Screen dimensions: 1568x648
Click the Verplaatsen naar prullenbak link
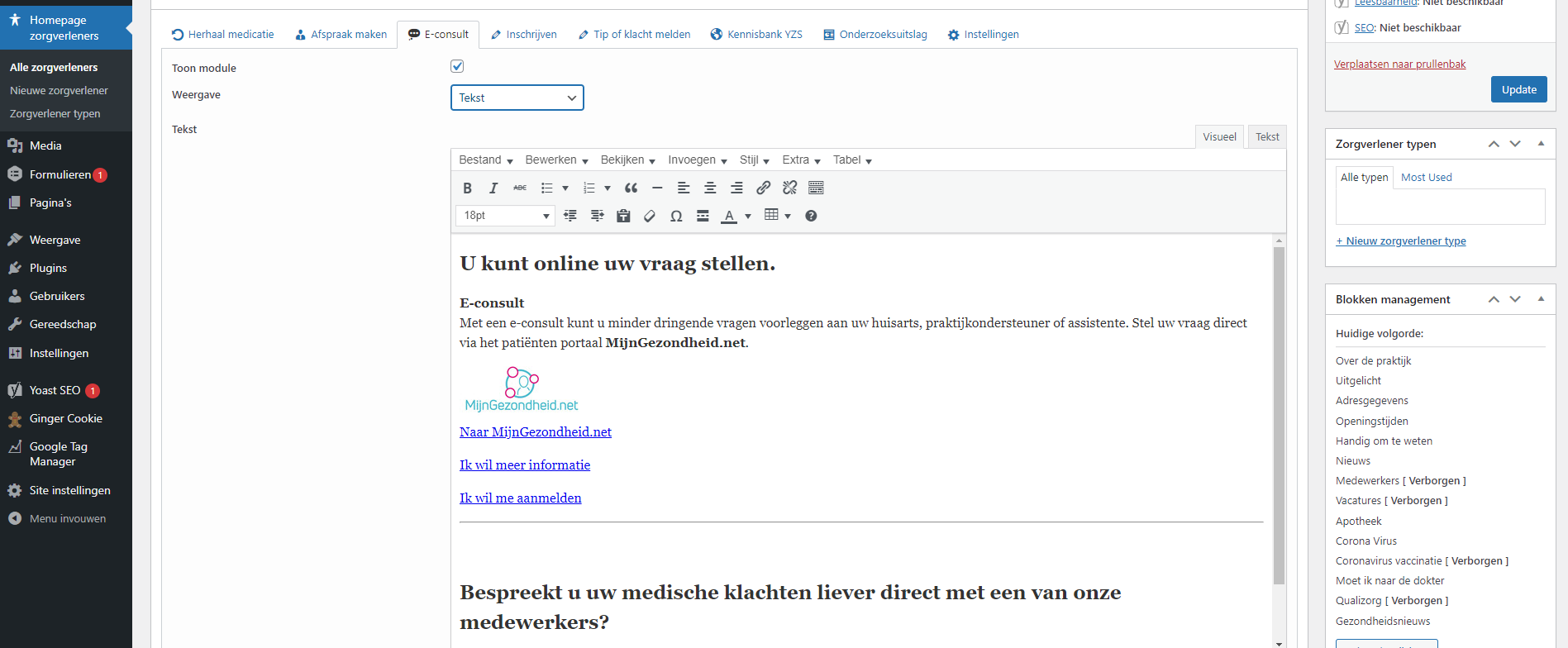[x=1399, y=64]
